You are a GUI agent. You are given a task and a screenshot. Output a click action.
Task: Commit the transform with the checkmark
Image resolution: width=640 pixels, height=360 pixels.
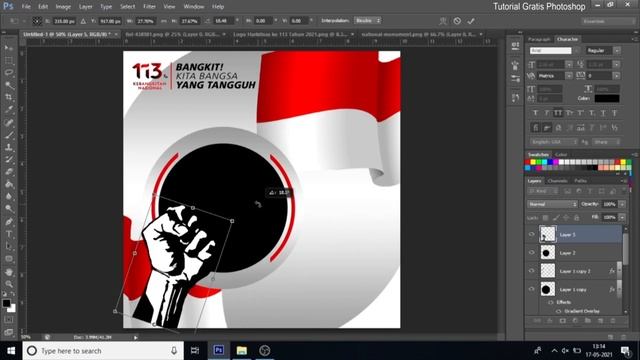pos(471,21)
